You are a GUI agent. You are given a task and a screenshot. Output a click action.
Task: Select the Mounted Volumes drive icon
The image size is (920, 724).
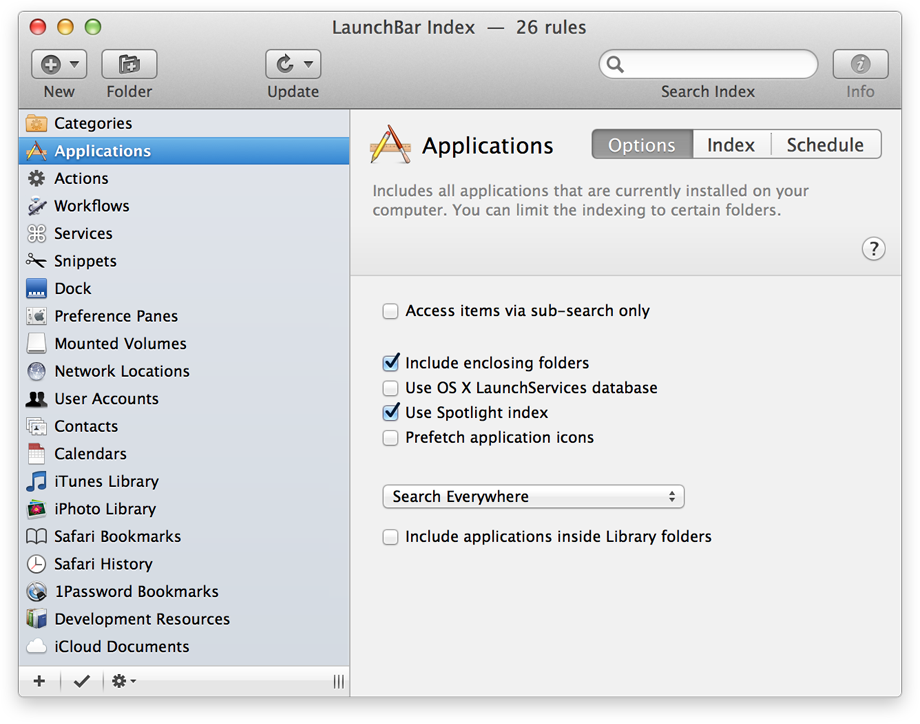pos(36,343)
